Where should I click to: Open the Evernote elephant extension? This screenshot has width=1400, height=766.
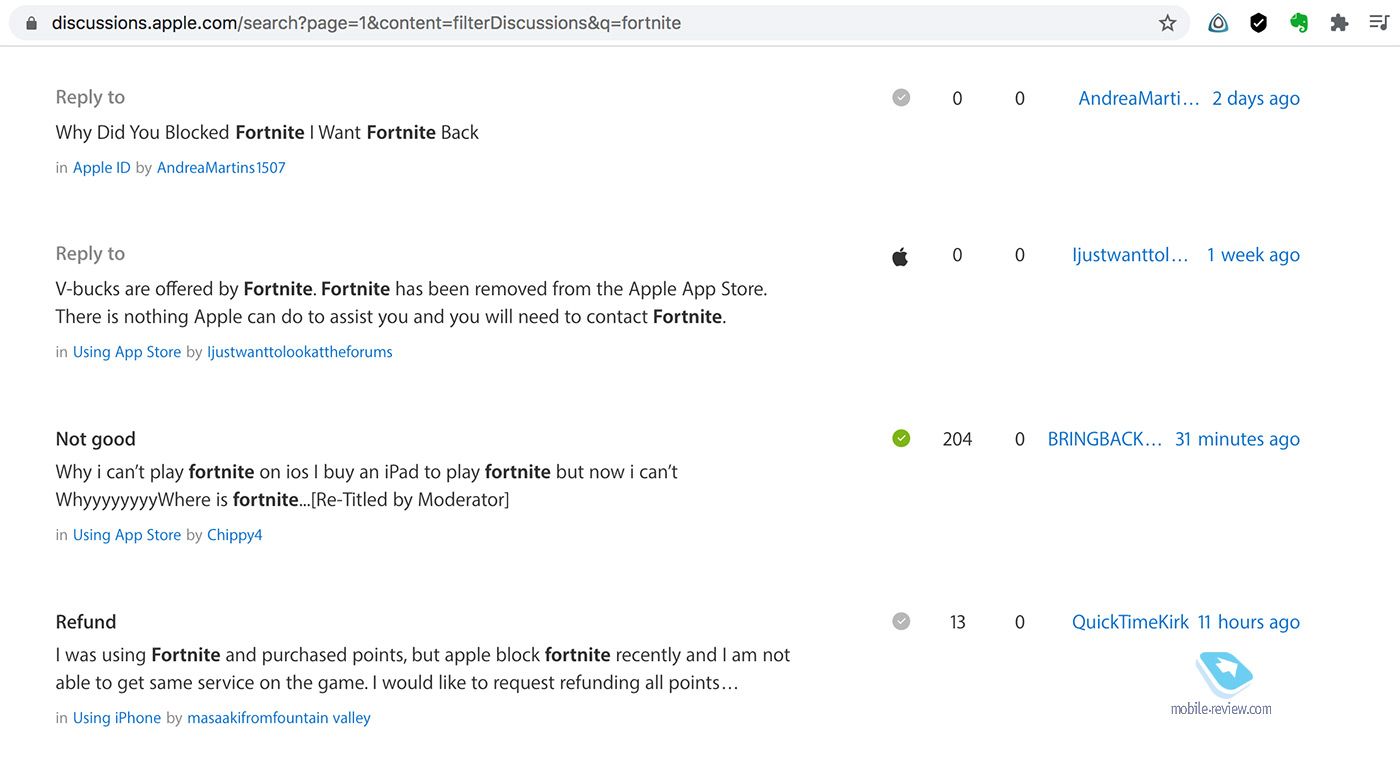[1299, 23]
